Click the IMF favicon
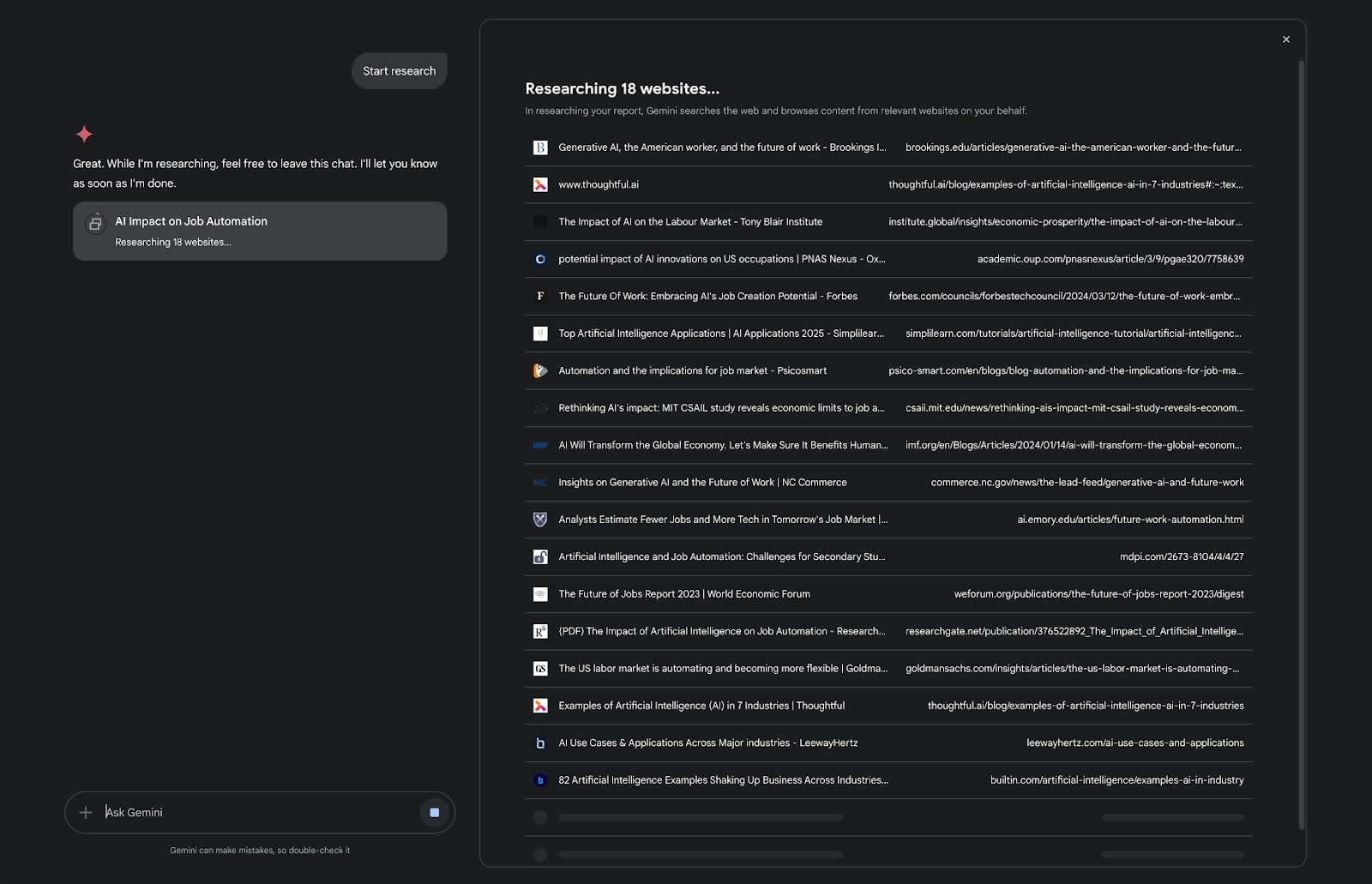1372x884 pixels. click(540, 446)
